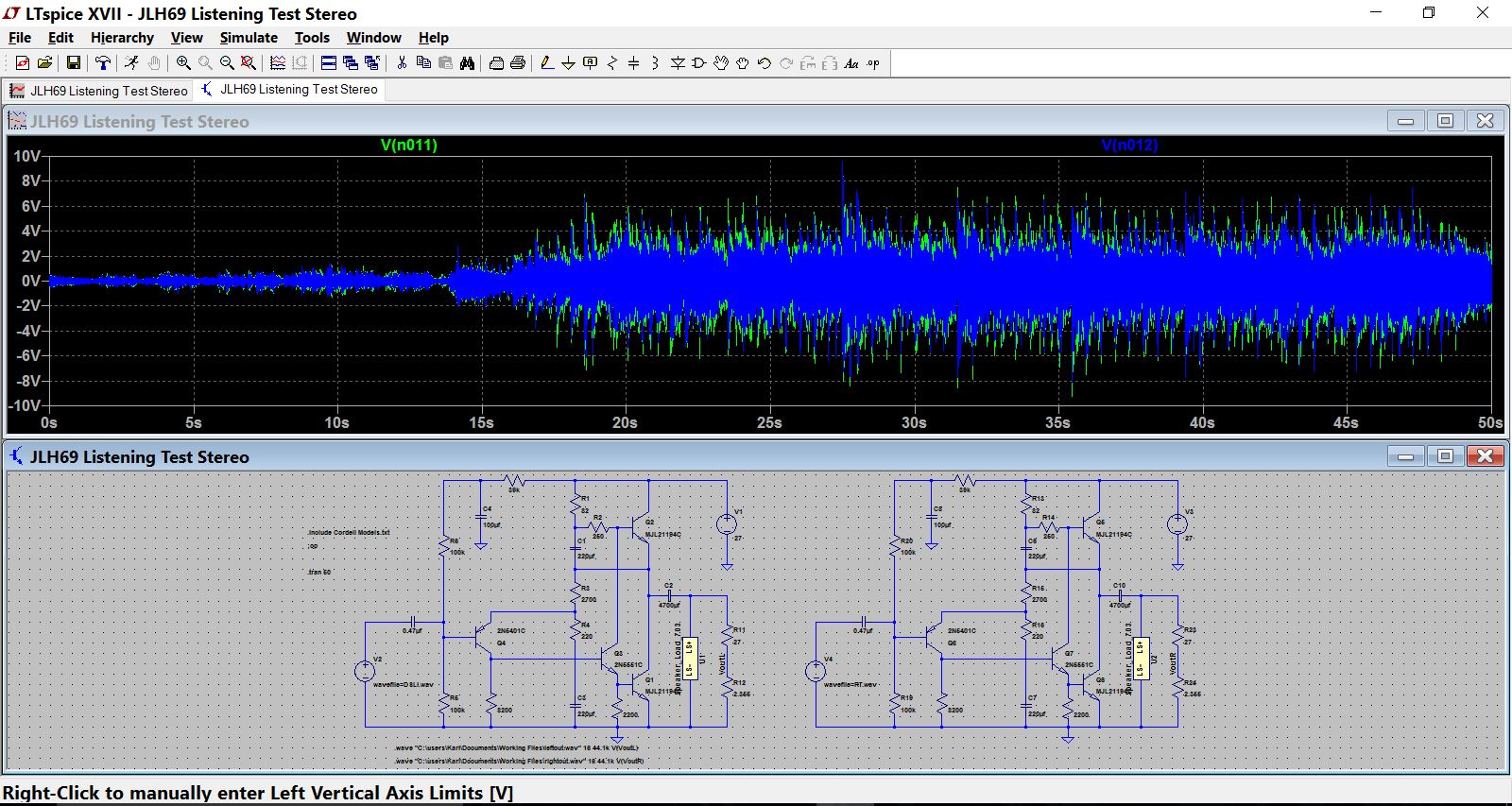Click the .include Cordell Models.txt directive
The height and width of the screenshot is (806, 1512).
click(x=348, y=532)
